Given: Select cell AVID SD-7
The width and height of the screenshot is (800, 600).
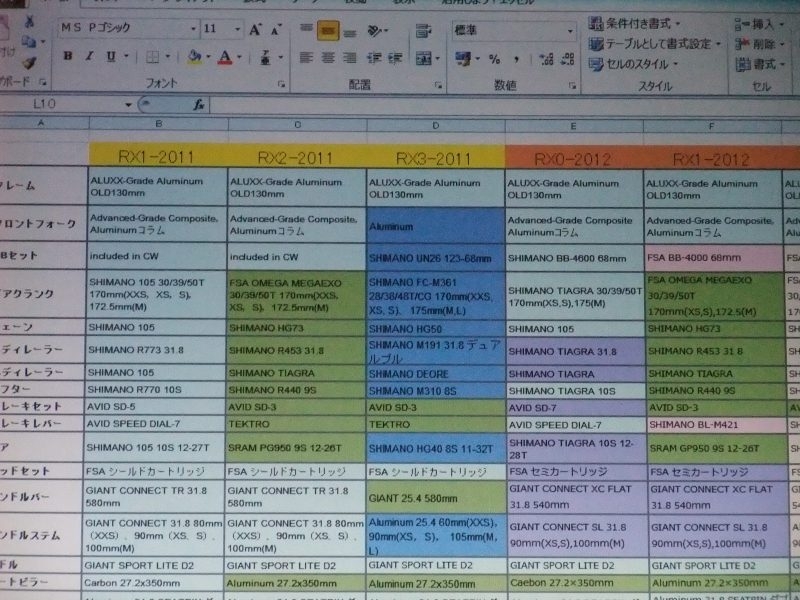Looking at the screenshot, I should [576, 408].
